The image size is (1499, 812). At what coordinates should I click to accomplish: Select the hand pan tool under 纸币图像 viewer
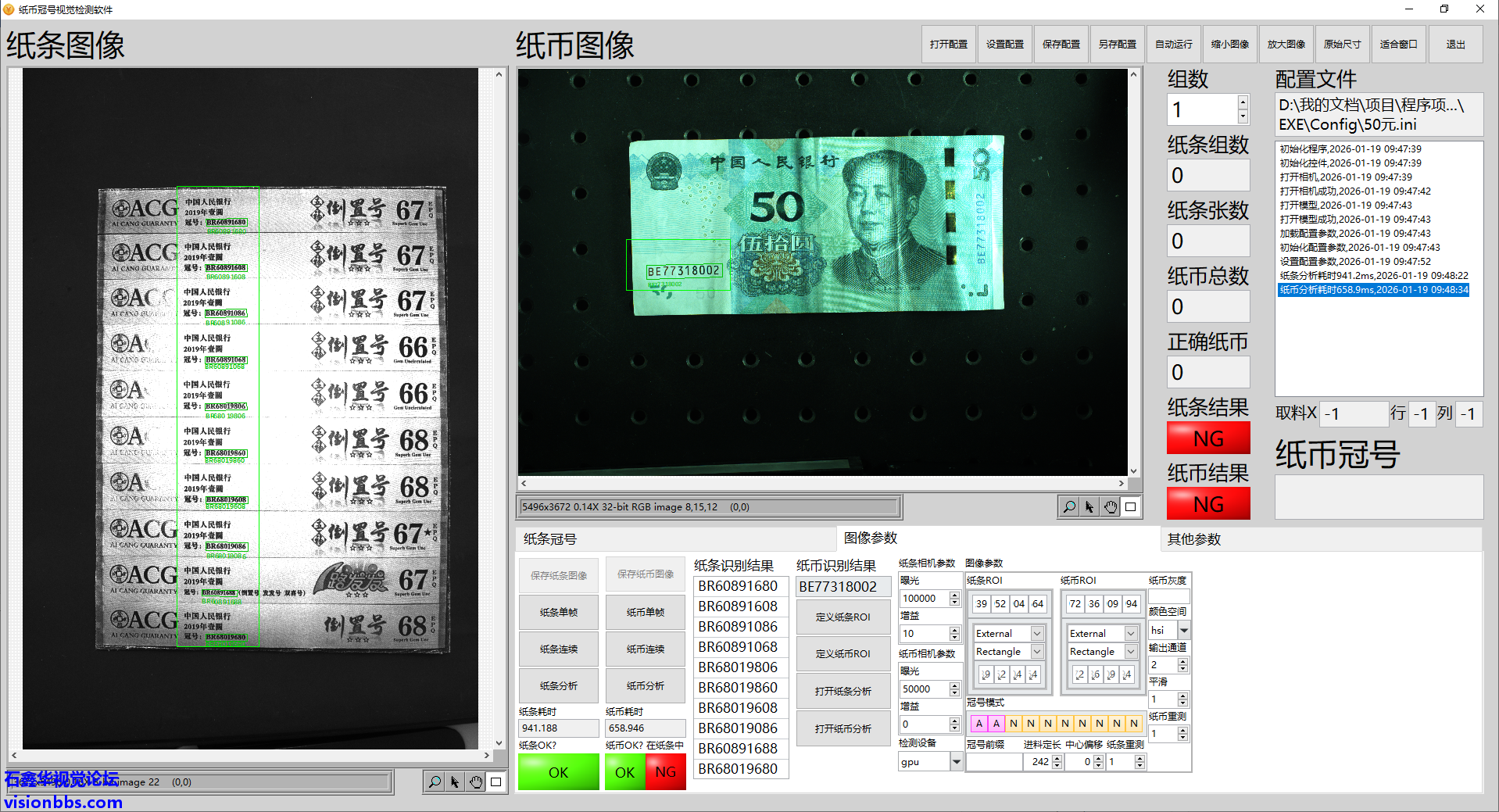(1110, 507)
